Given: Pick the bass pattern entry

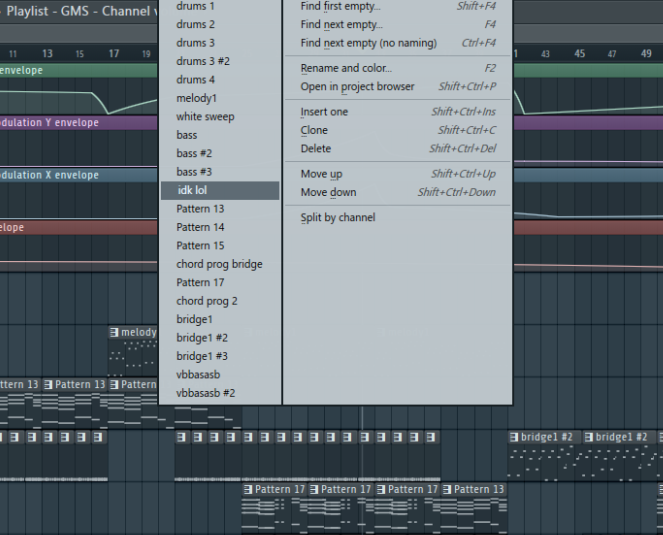Looking at the screenshot, I should pos(220,135).
